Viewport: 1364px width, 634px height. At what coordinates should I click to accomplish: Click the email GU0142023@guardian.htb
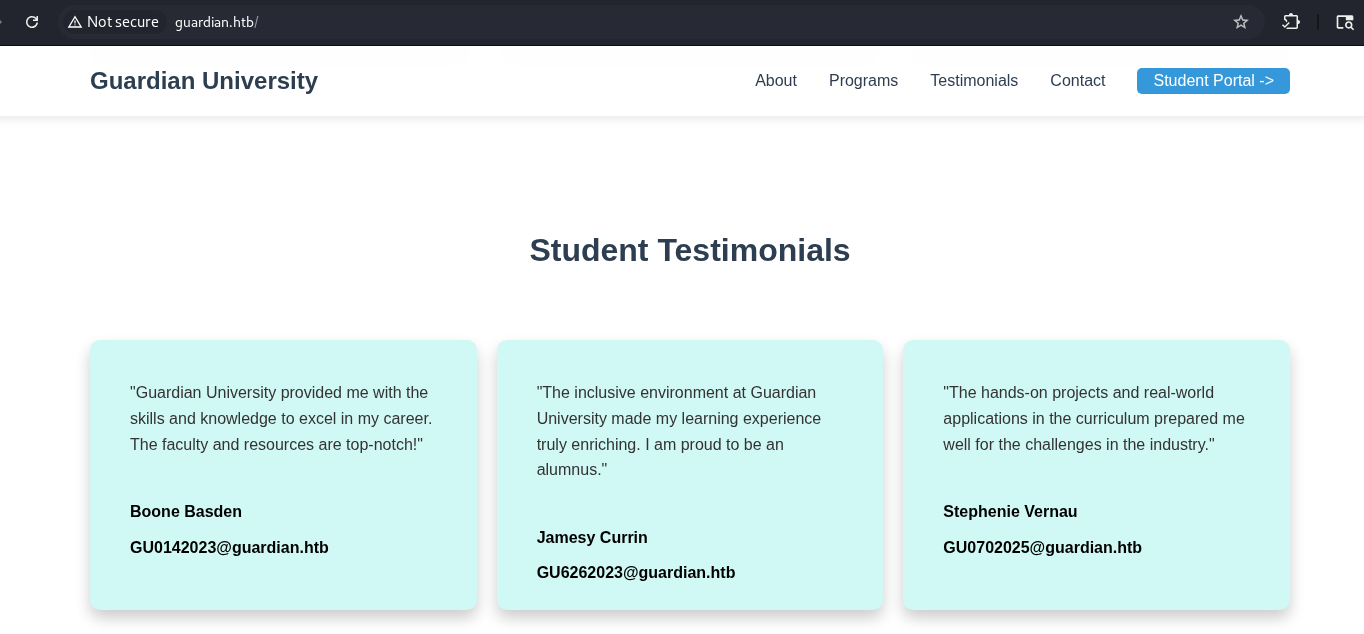pos(229,547)
